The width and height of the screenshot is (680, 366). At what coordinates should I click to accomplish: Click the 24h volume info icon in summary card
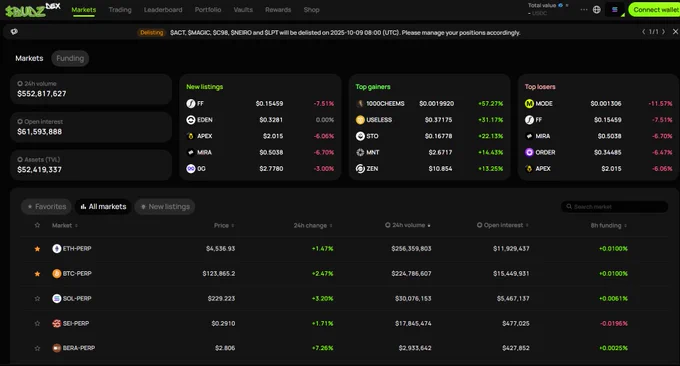(x=20, y=84)
